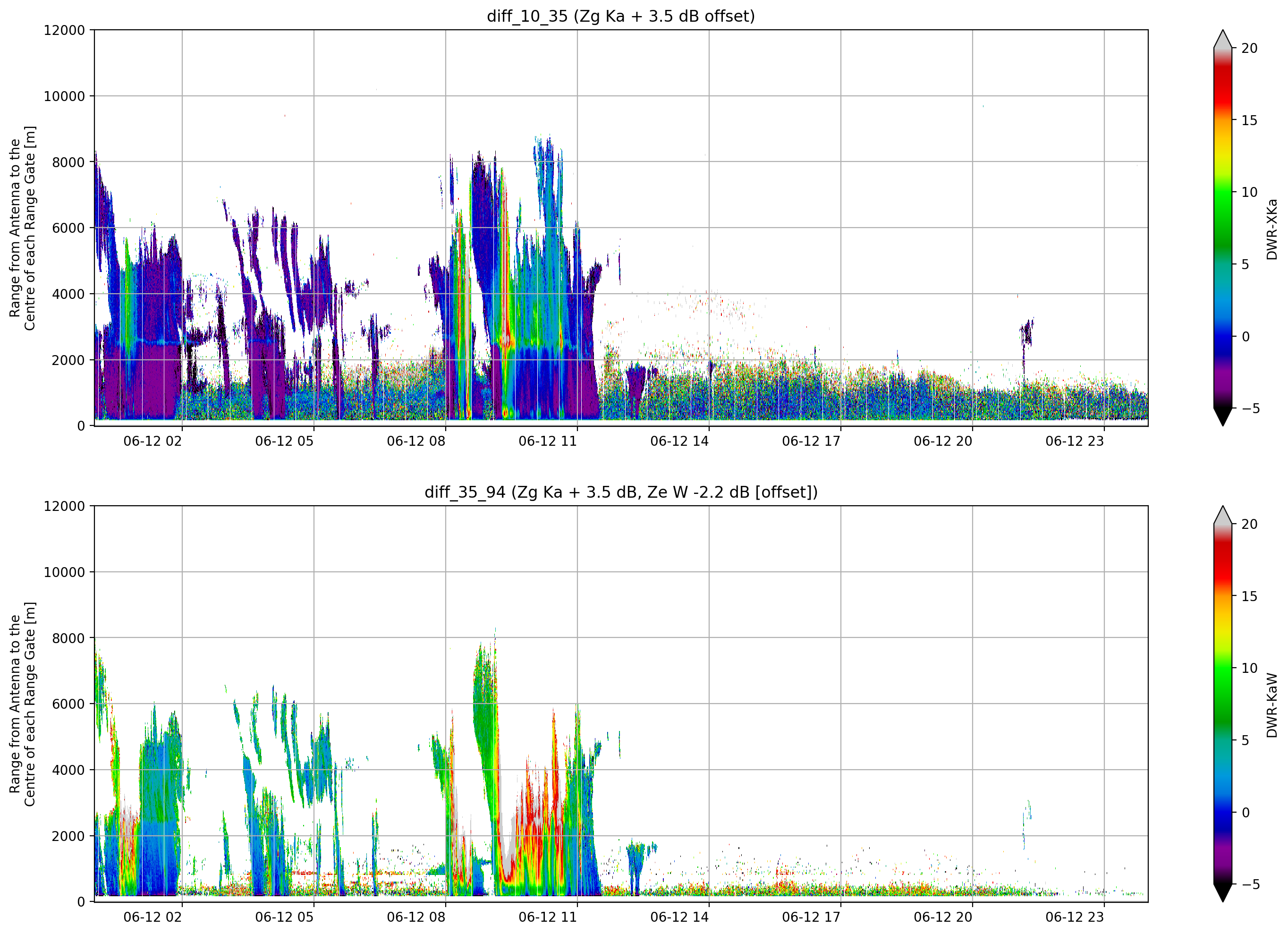This screenshot has height=934, width=1288.
Task: Click "06-12 11" time label under diff_35_94 plot
Action: [548, 917]
